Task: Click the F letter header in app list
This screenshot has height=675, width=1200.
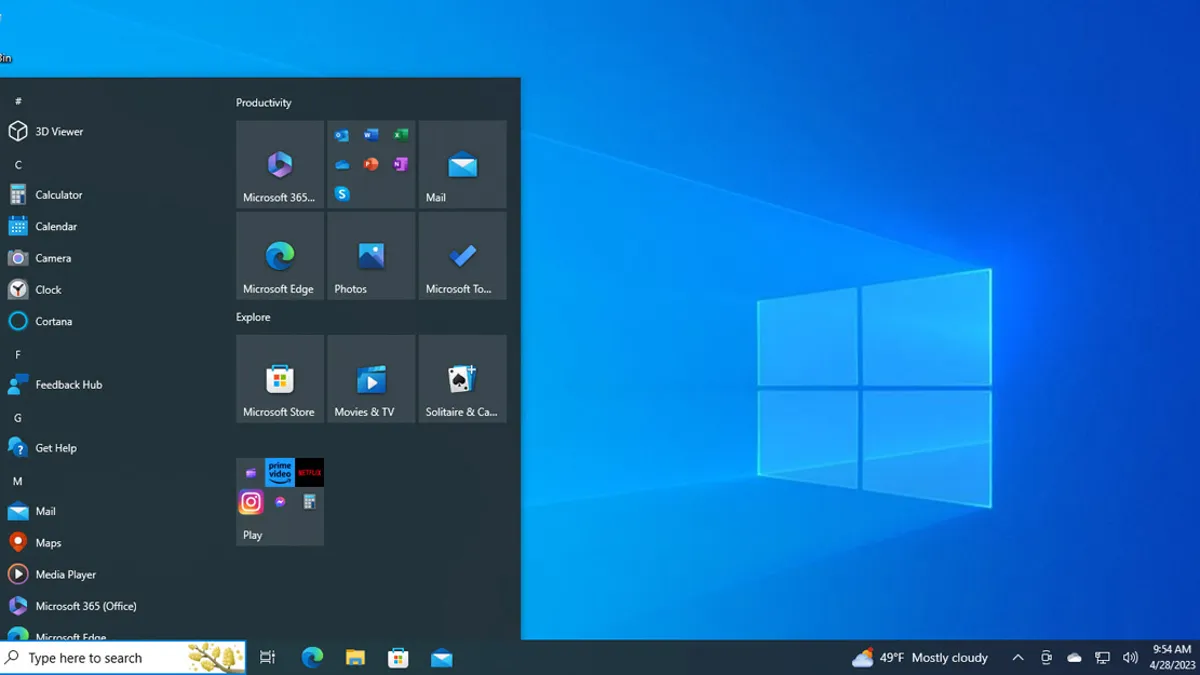Action: (x=18, y=354)
